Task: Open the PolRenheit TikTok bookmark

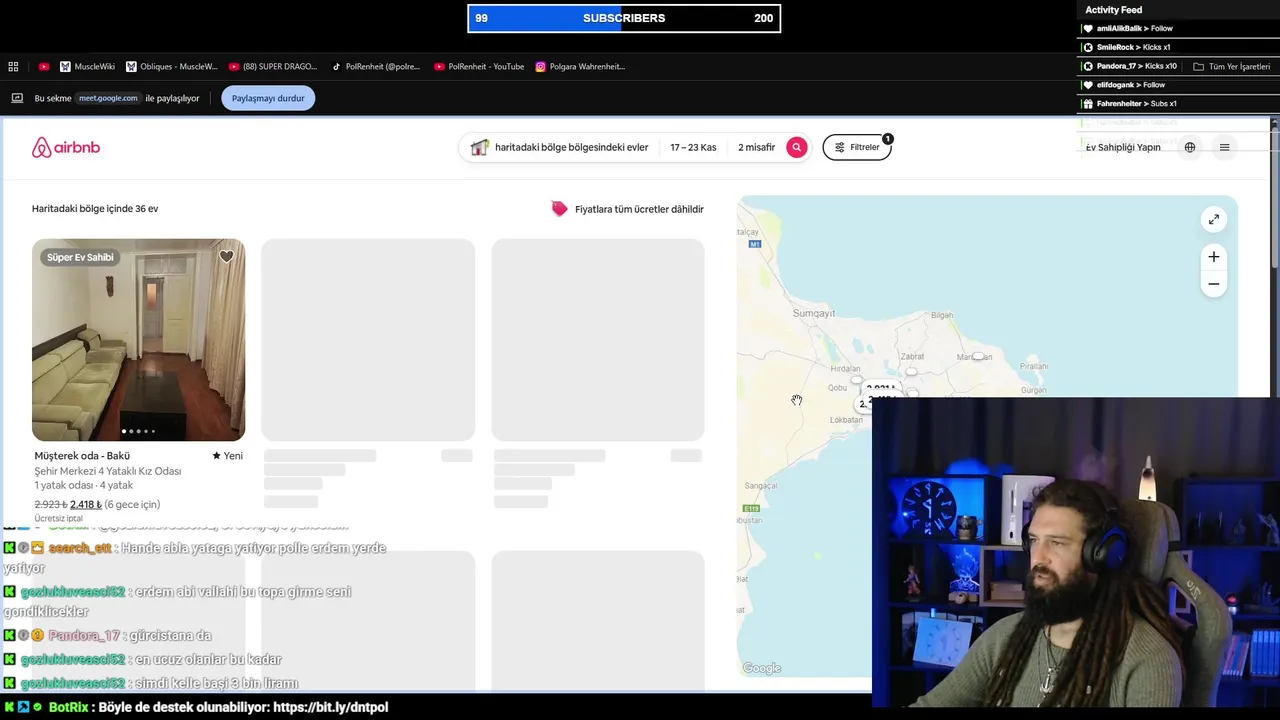Action: tap(376, 67)
